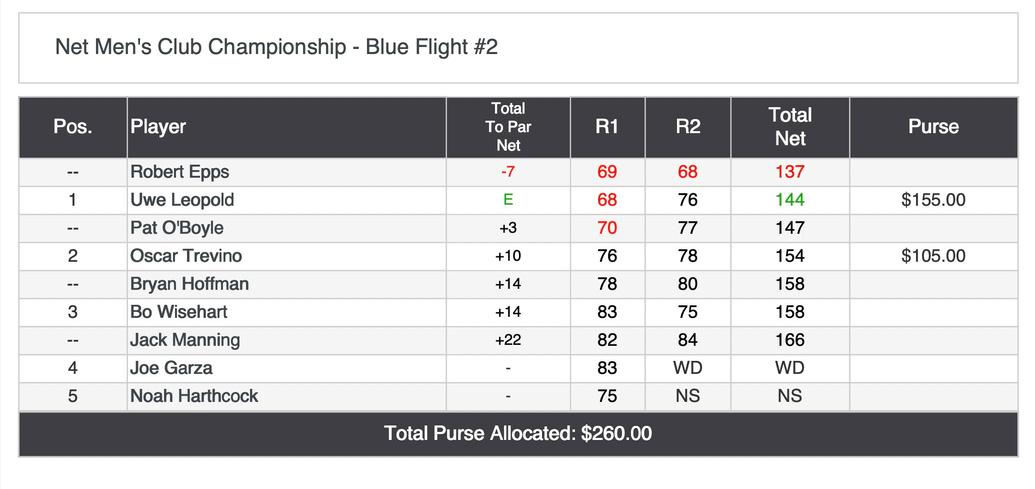Select Bryan Hoffman row name

pos(189,284)
